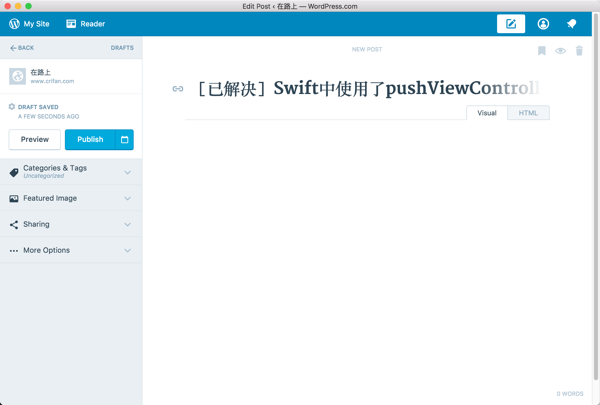
Task: Minimize window with the yellow button
Action: 18,6
